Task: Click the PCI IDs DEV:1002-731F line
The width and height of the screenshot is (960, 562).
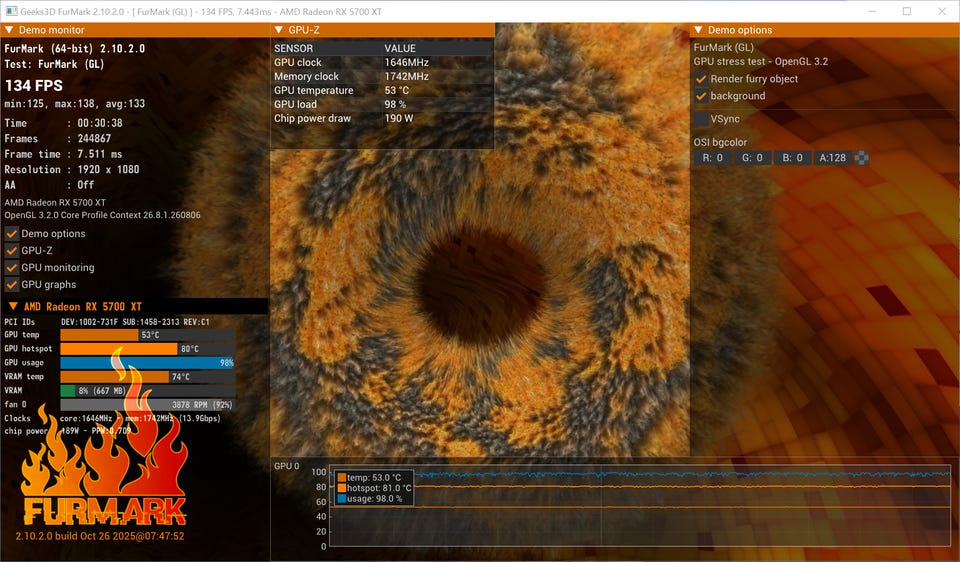Action: click(x=107, y=322)
